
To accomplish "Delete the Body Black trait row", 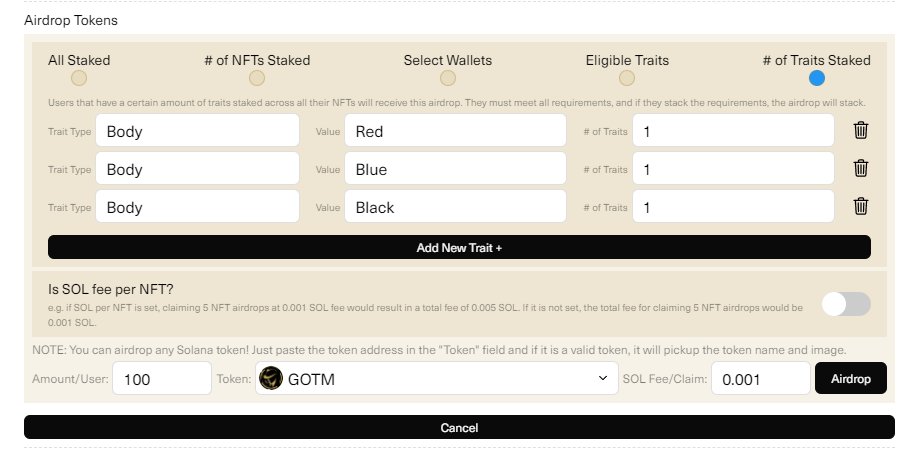I will point(860,206).
